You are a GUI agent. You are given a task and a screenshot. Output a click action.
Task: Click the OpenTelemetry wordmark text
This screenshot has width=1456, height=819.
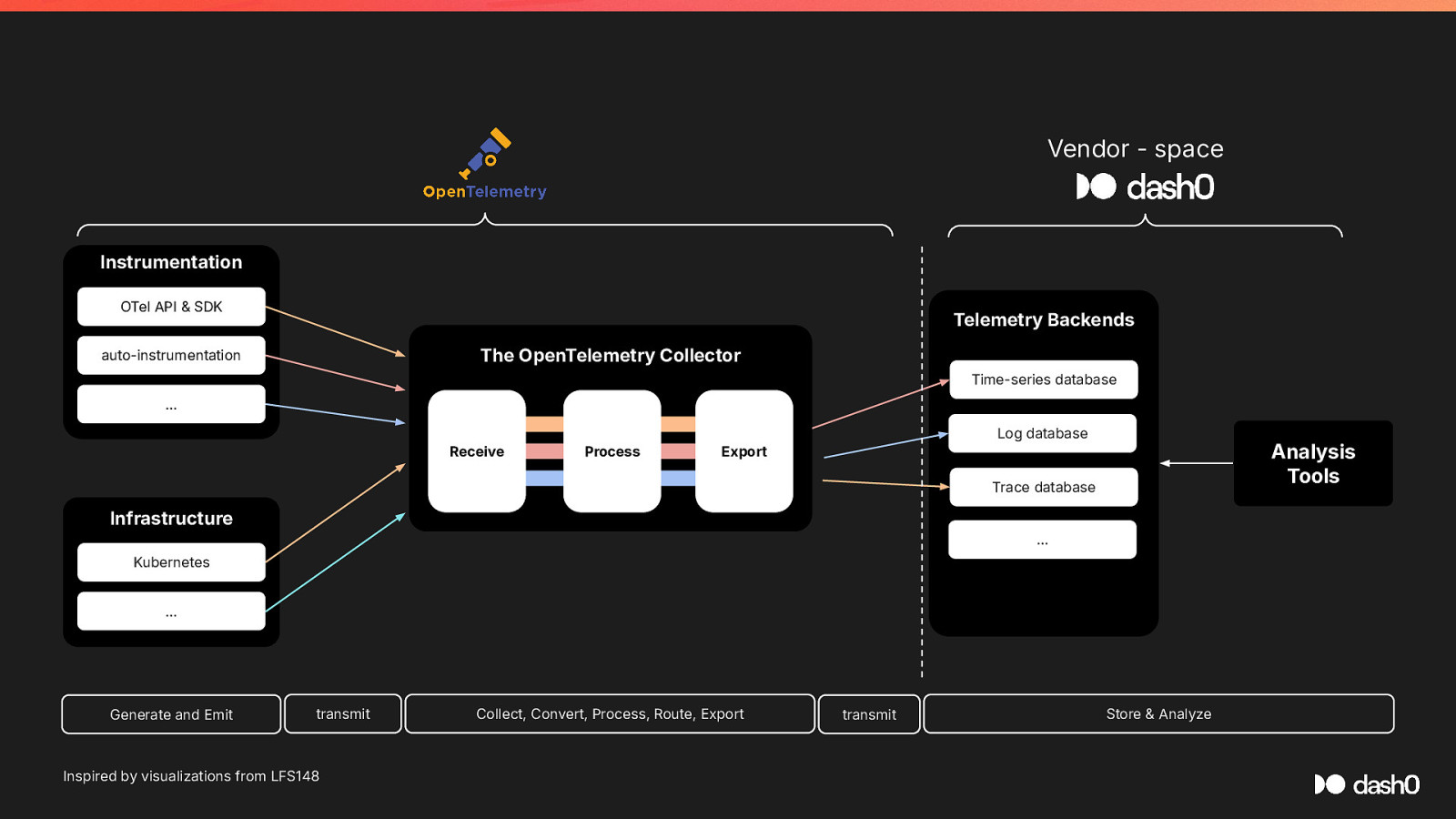pyautogui.click(x=485, y=191)
